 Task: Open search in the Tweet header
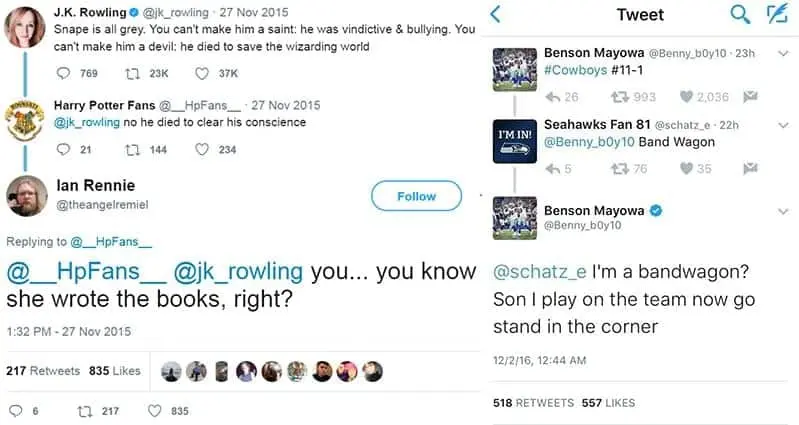click(x=741, y=14)
